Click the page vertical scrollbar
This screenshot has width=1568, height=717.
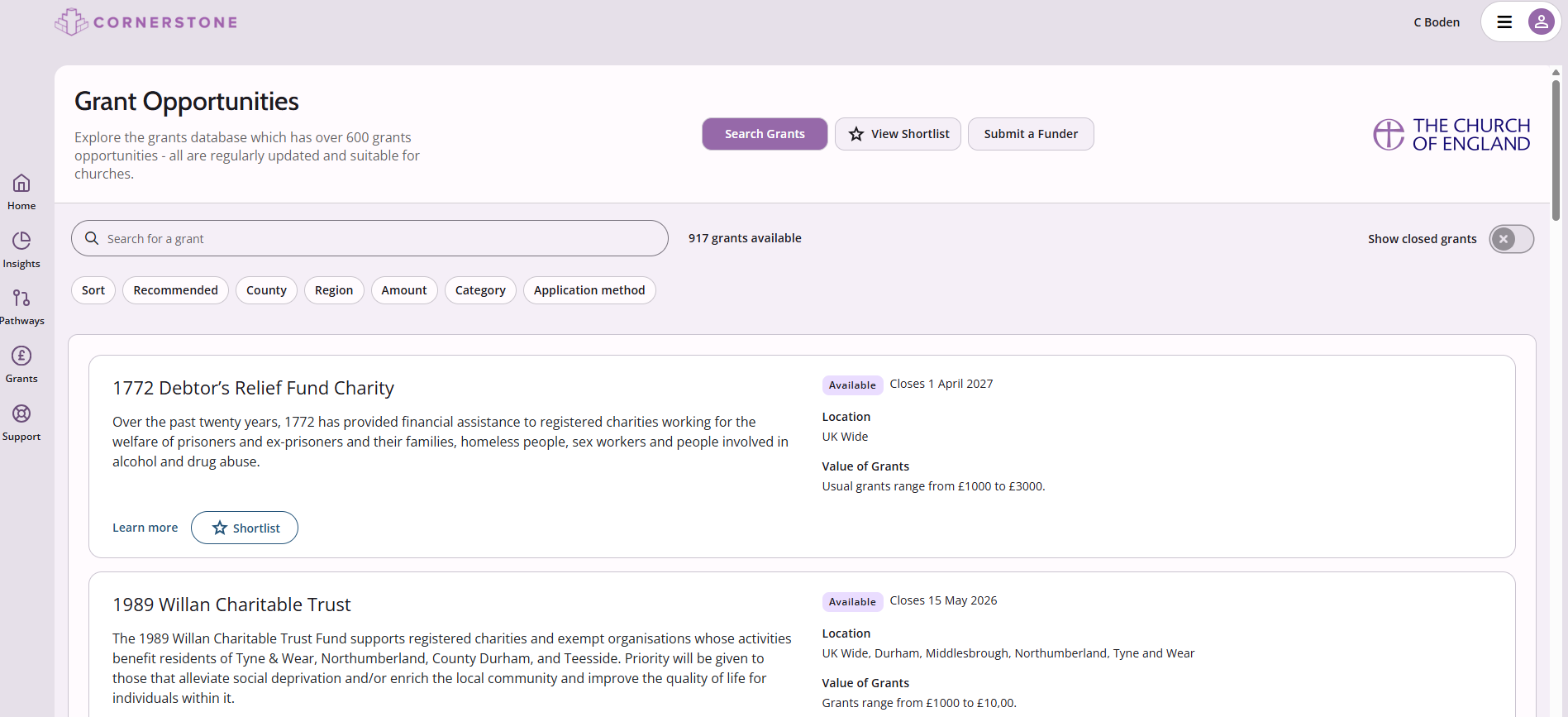click(1556, 149)
